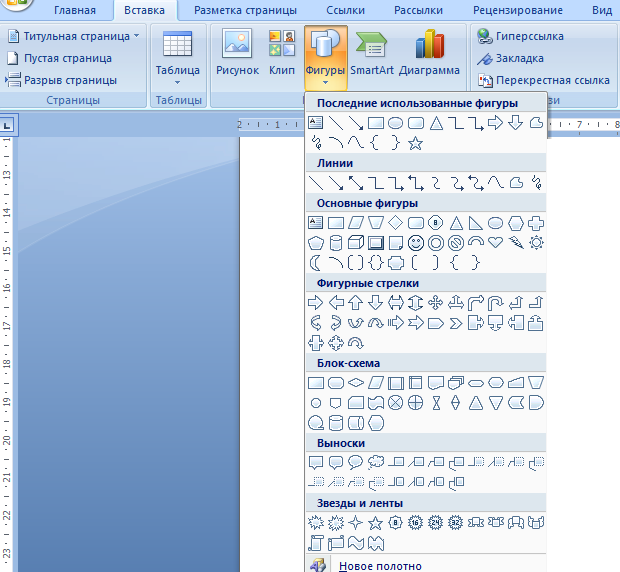
Task: Select the flowchart summing junction shape
Action: (395, 403)
